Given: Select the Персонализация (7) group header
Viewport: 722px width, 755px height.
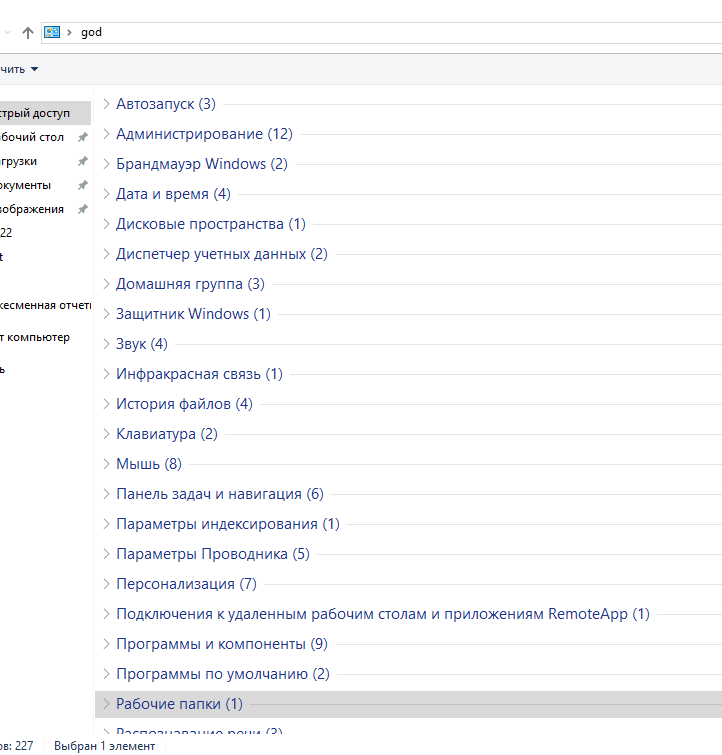Looking at the screenshot, I should [186, 584].
